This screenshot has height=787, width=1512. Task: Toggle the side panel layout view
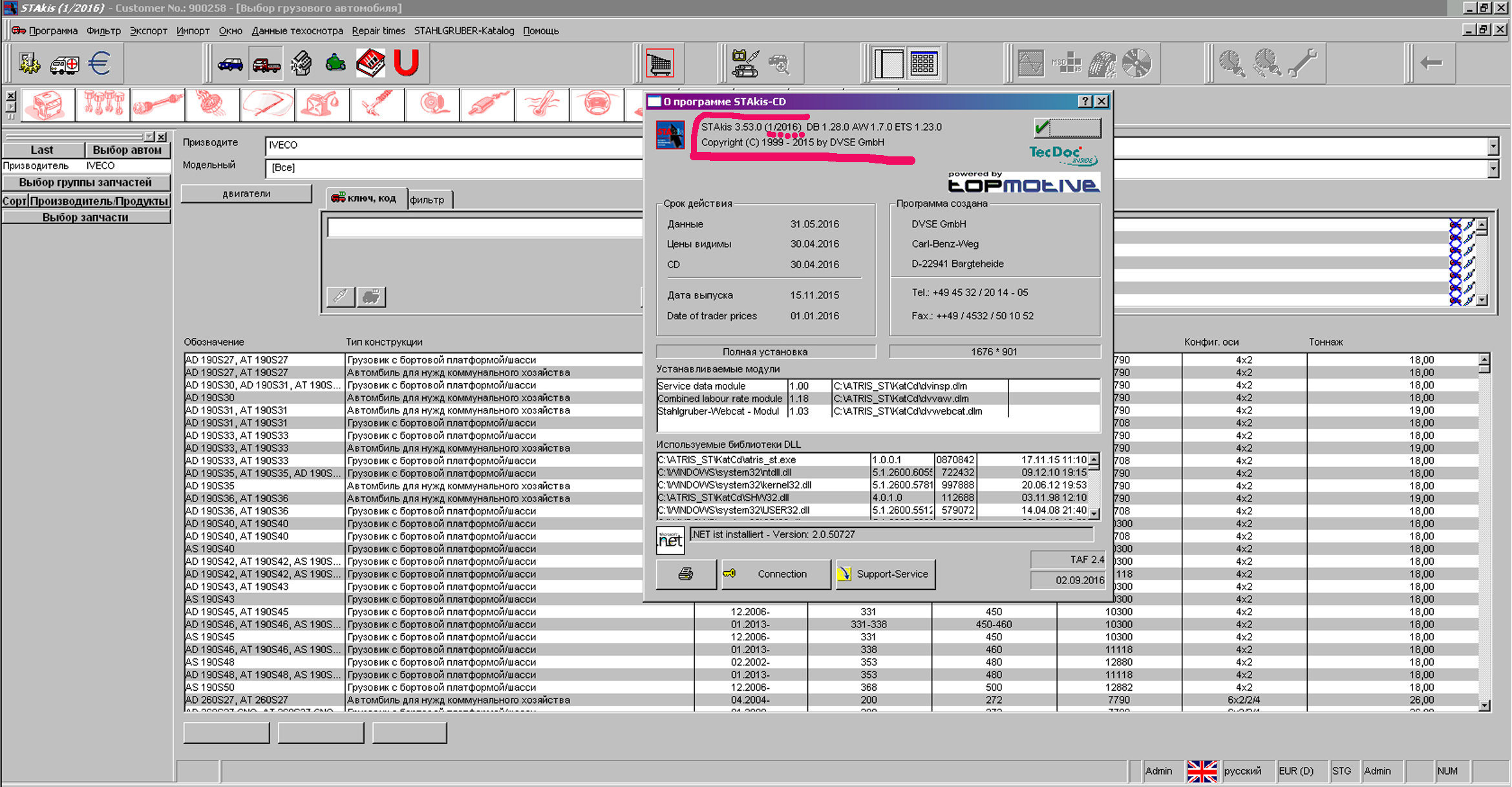tap(888, 64)
